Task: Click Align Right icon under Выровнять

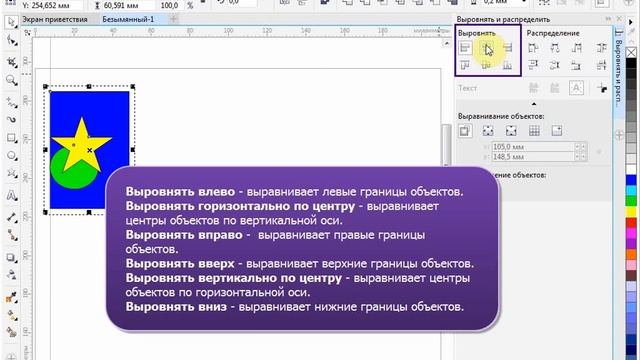Action: (507, 48)
